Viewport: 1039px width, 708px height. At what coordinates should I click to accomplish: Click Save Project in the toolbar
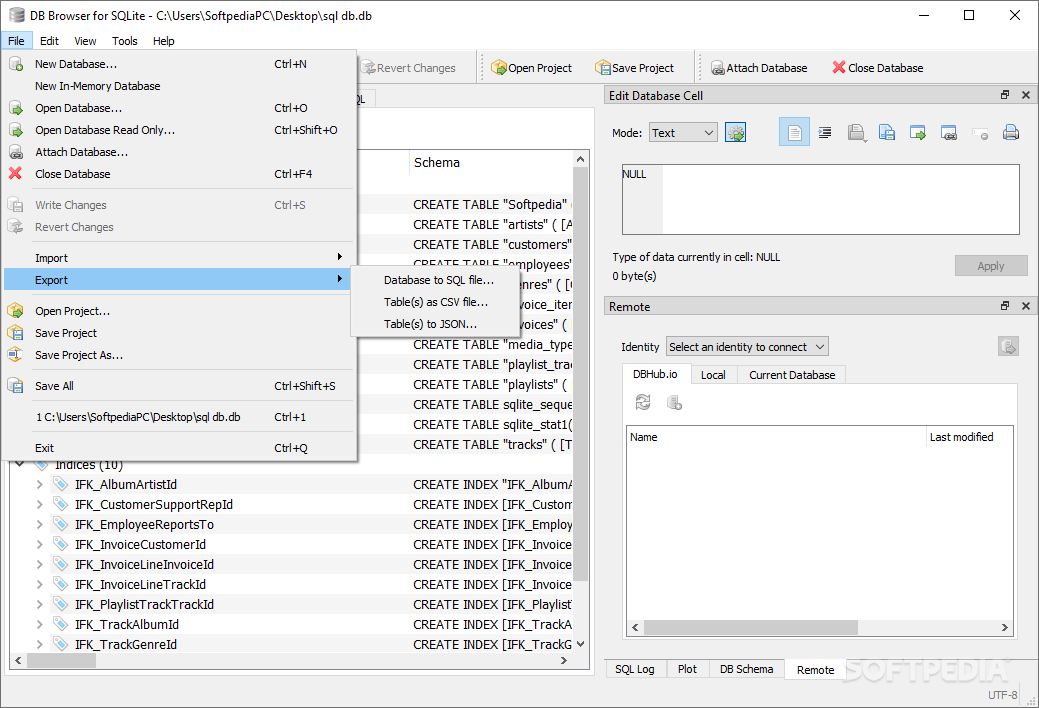(634, 68)
